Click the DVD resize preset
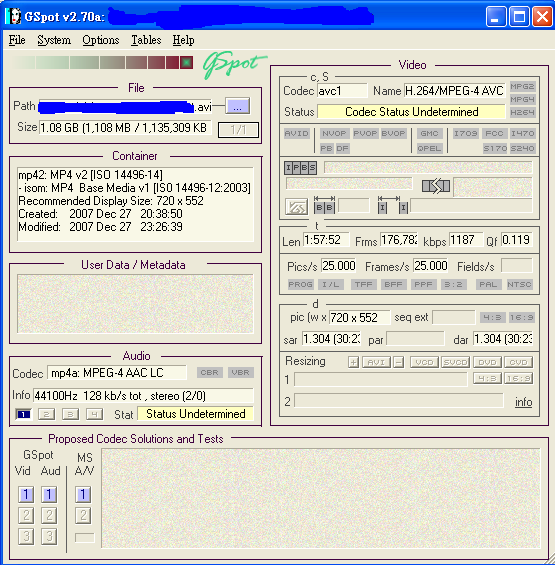The height and width of the screenshot is (565, 555). 487,362
